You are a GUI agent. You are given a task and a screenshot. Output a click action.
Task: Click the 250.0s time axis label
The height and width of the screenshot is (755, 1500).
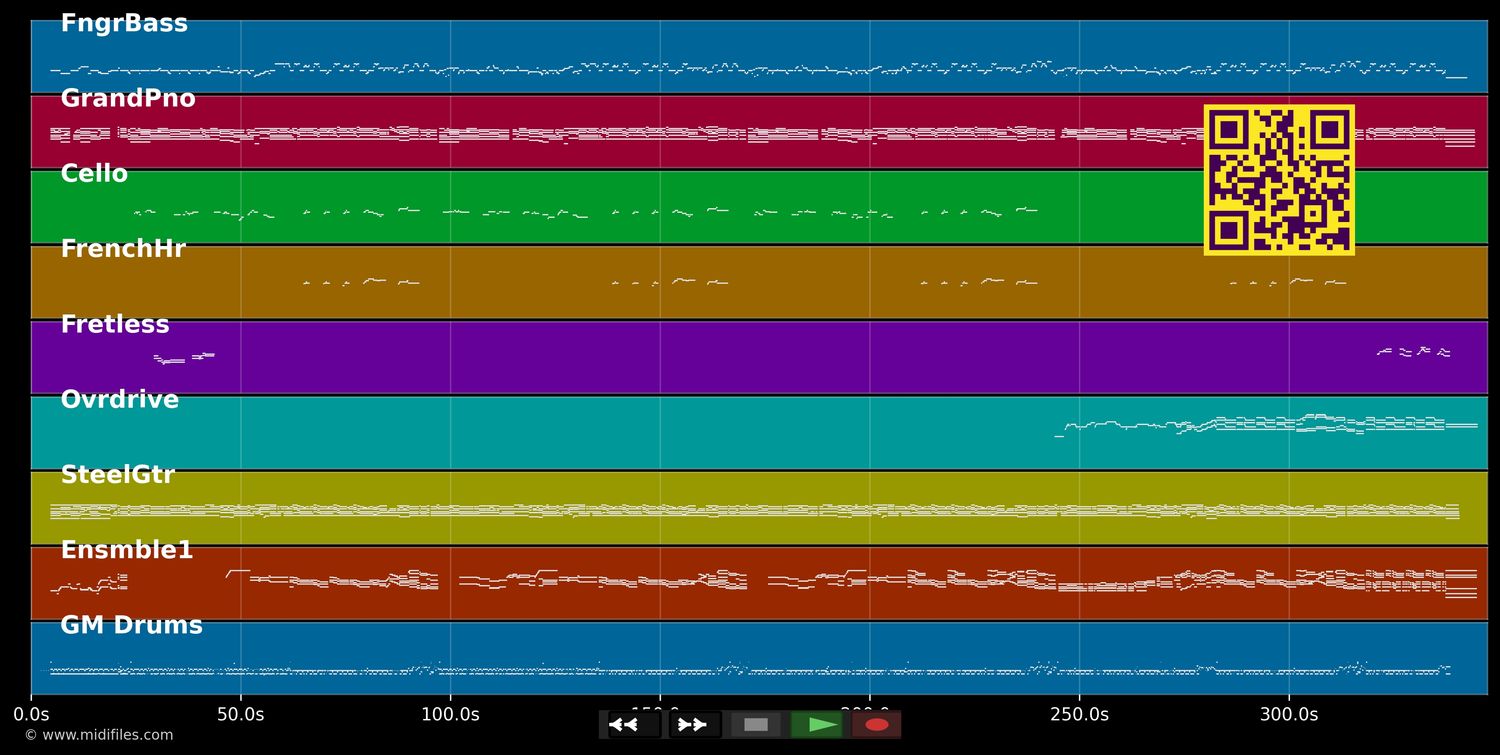click(1079, 714)
